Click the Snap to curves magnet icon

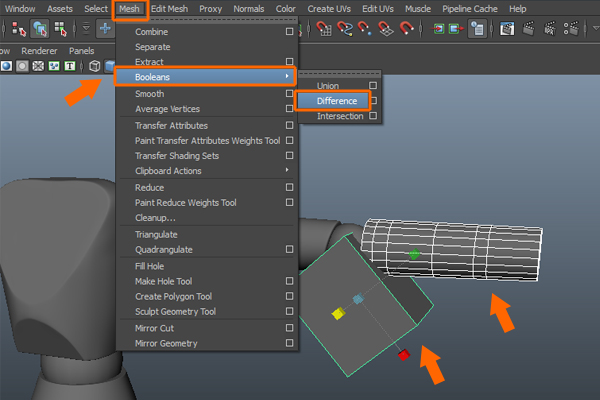coord(345,29)
